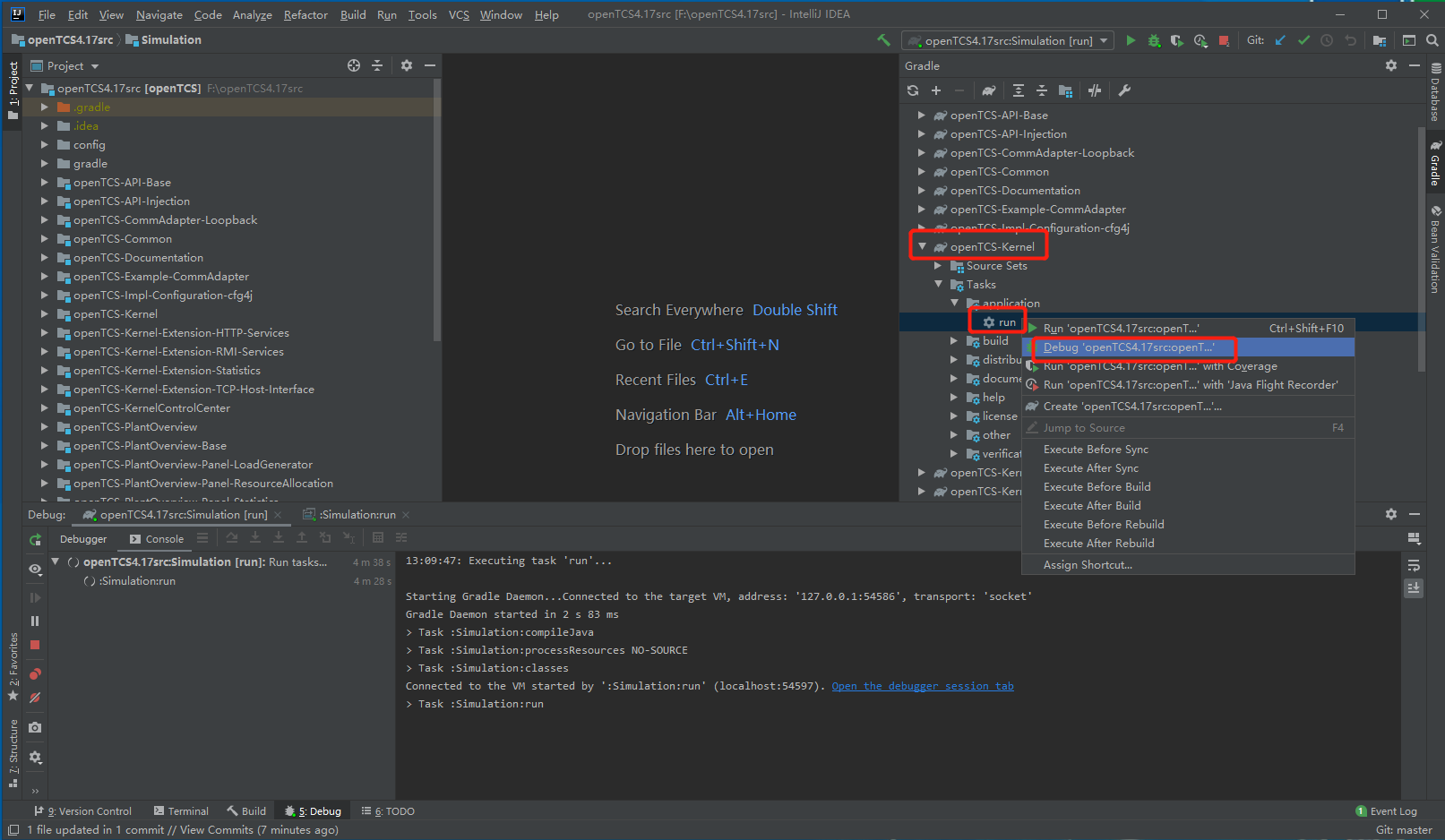This screenshot has width=1445, height=840.
Task: Open the Event Log
Action: click(x=1387, y=811)
